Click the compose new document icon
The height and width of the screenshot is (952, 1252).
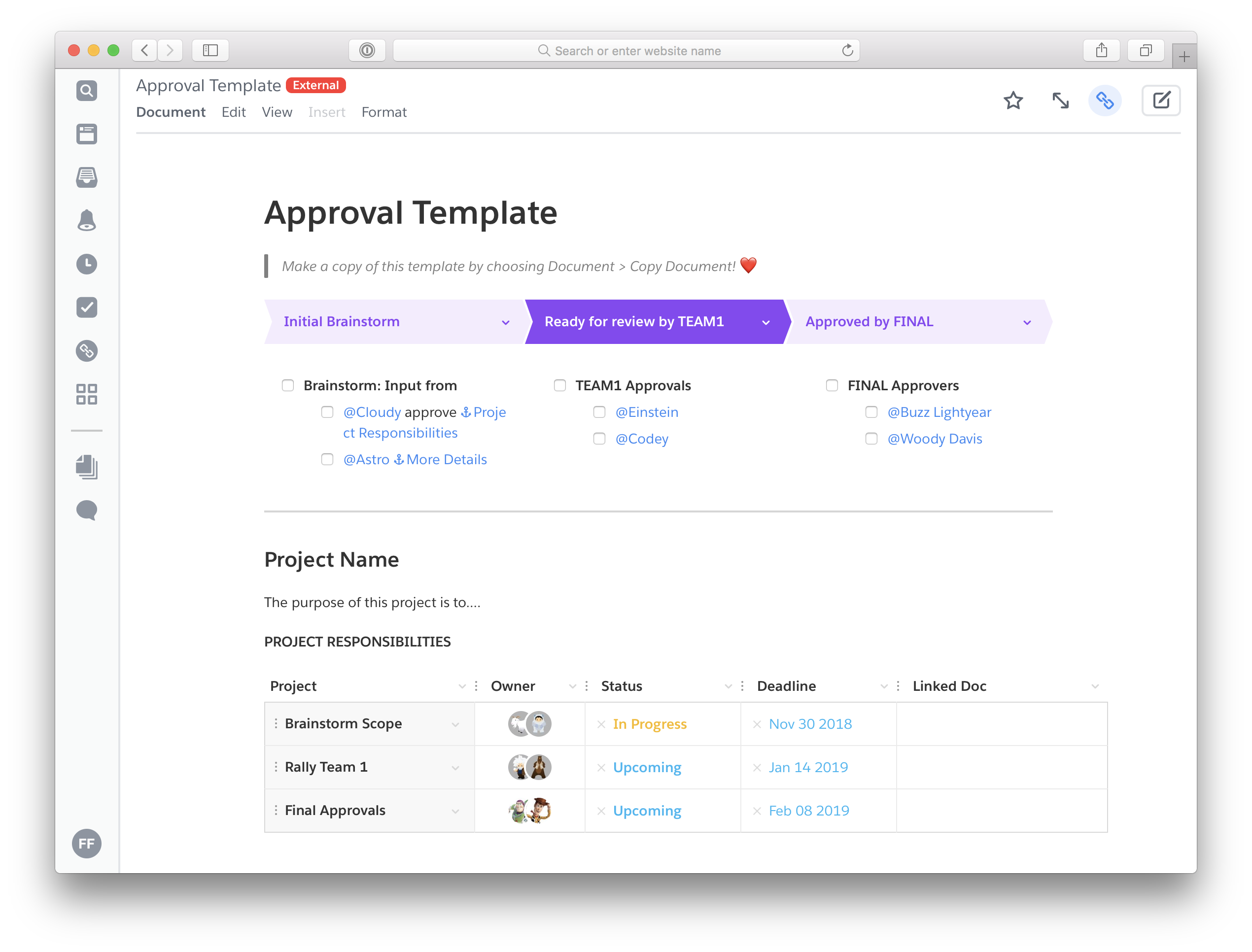point(1161,101)
